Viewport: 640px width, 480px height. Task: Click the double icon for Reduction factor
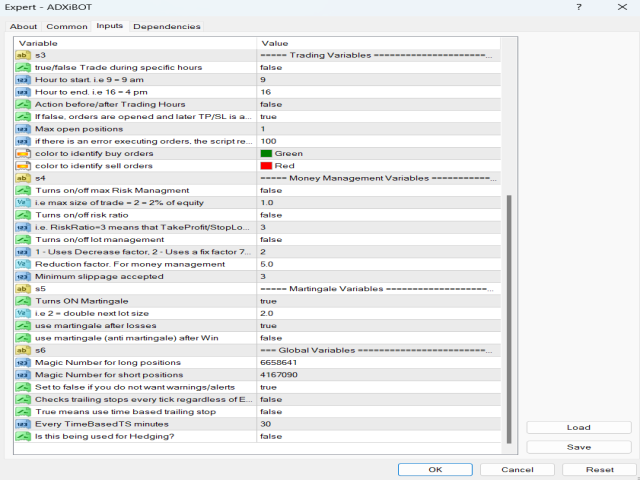[23, 264]
